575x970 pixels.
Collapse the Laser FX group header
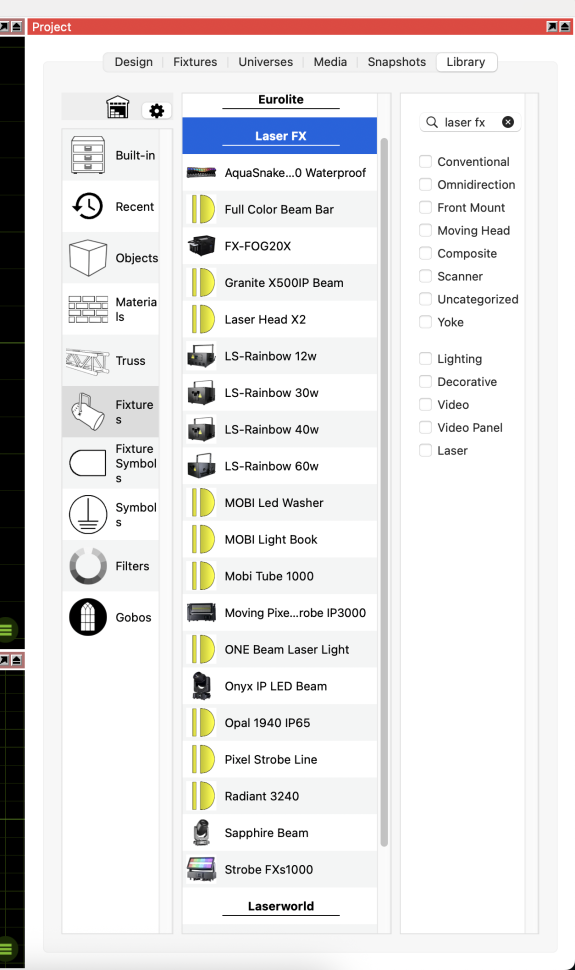click(280, 135)
